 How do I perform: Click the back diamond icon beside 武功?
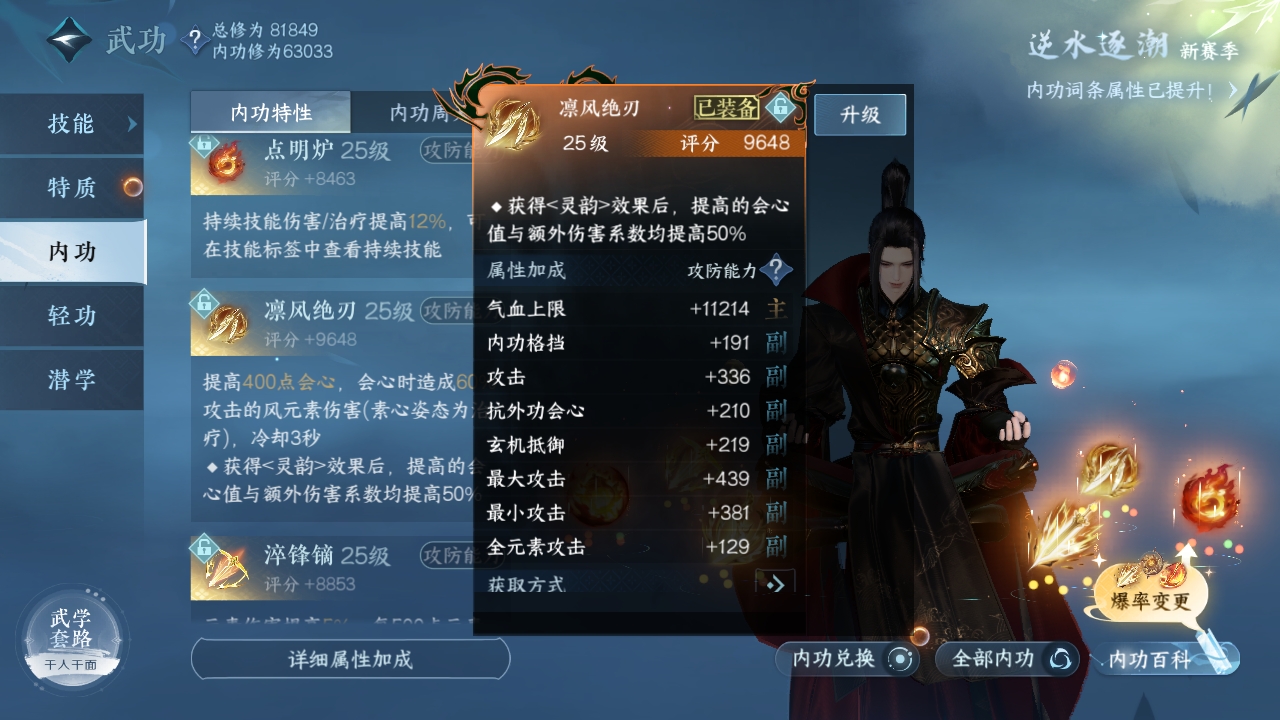point(69,39)
